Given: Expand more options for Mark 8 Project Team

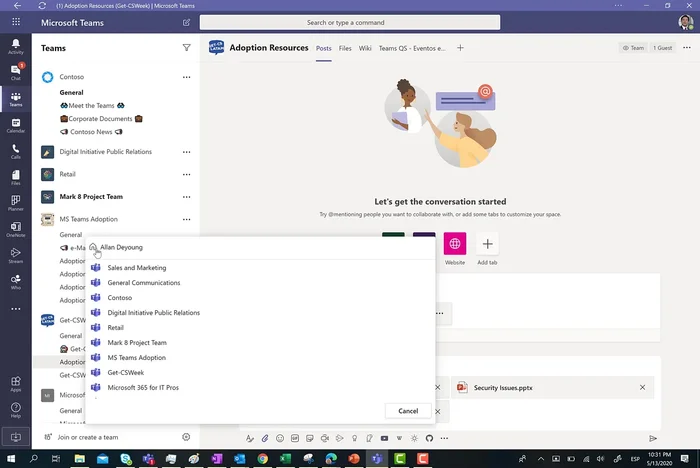Looking at the screenshot, I should pyautogui.click(x=186, y=197).
